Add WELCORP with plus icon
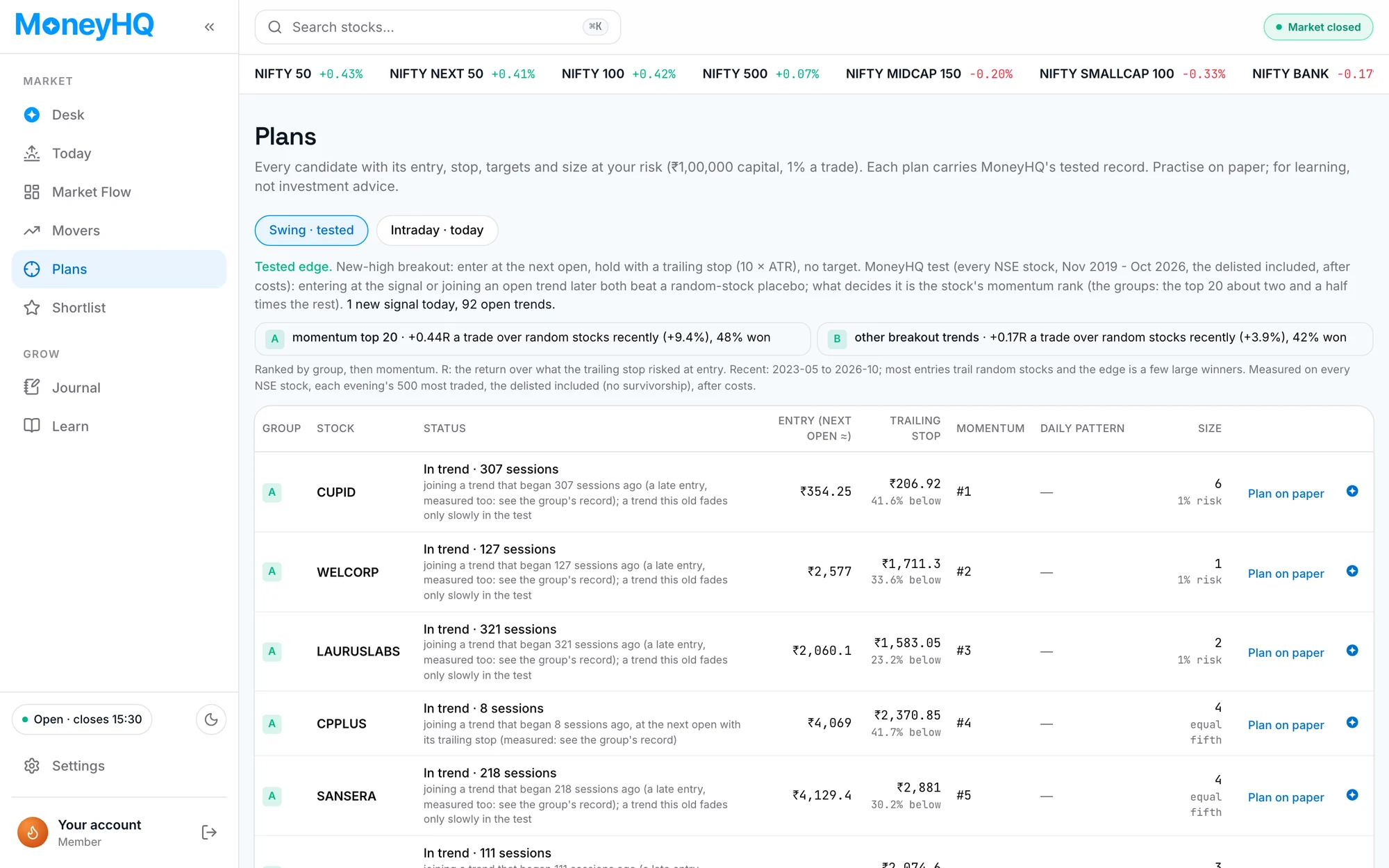 (1352, 571)
